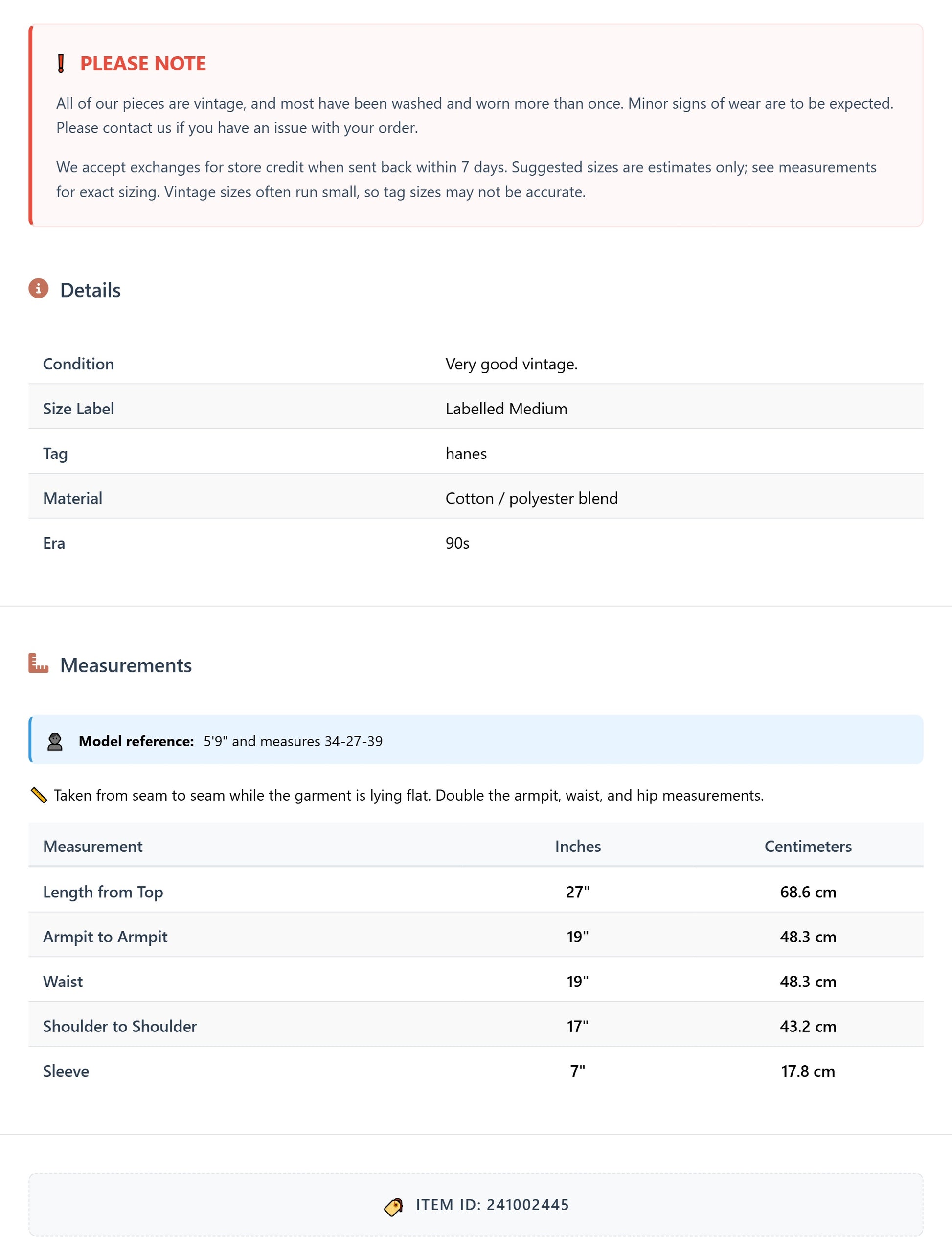Viewport: 952px width, 1260px height.
Task: Click the ruler icon beside Measurements
Action: (39, 664)
